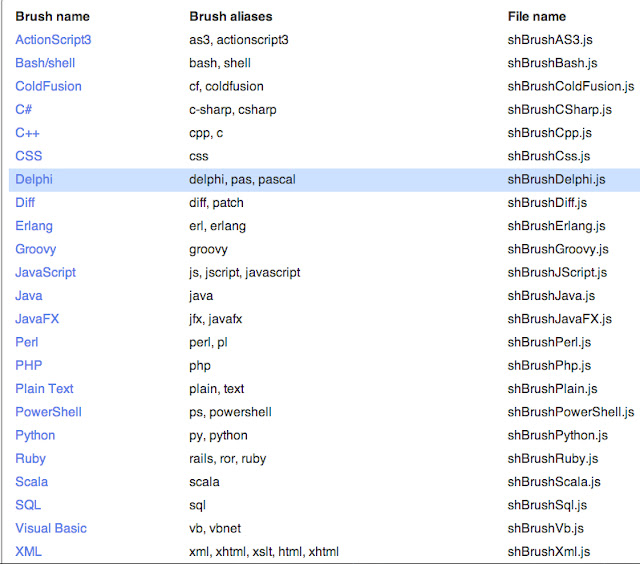640x564 pixels.
Task: Click the aliases text 'perl, pl'
Action: pos(209,342)
